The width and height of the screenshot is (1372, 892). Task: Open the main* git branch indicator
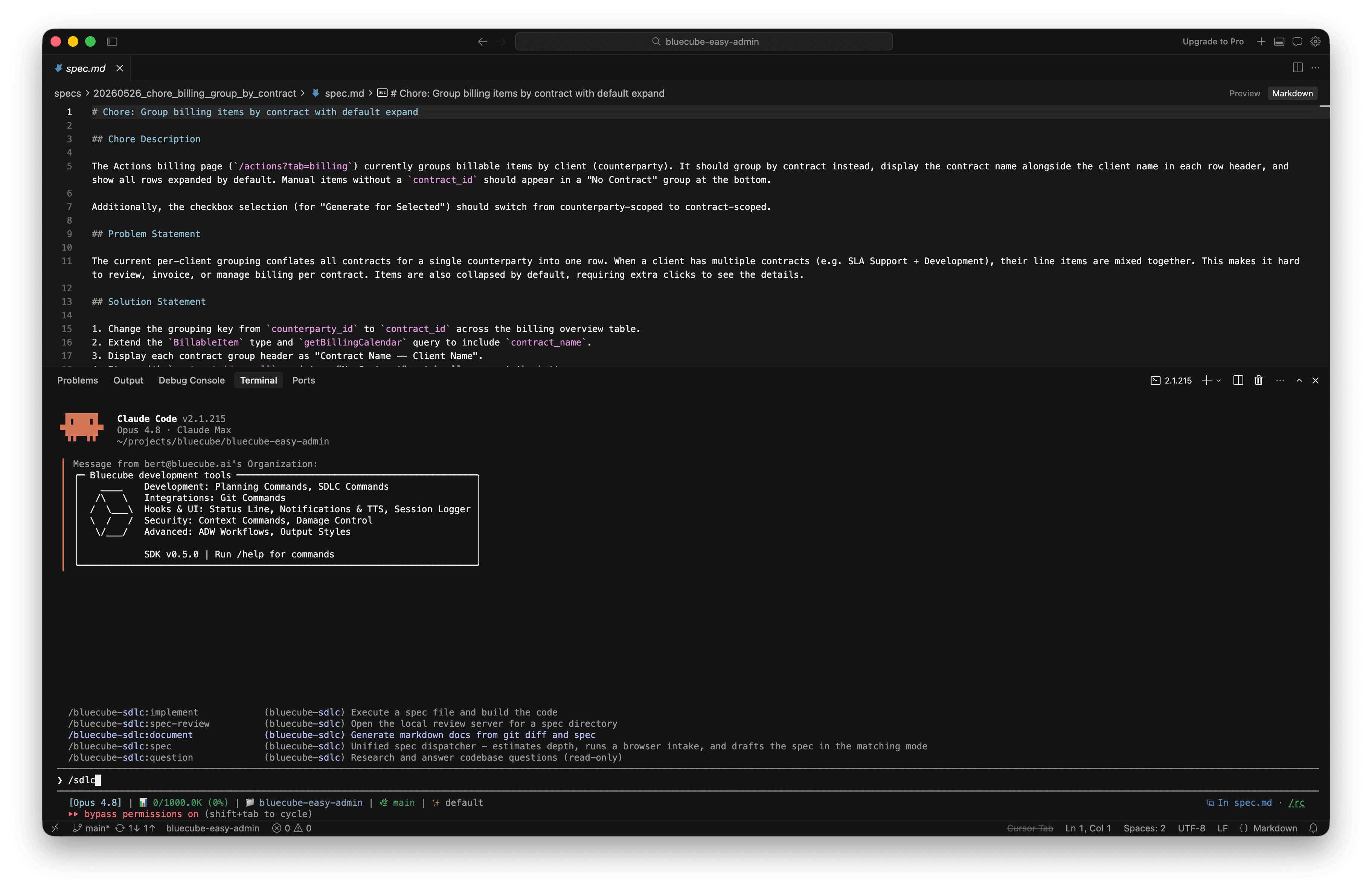pyautogui.click(x=91, y=828)
